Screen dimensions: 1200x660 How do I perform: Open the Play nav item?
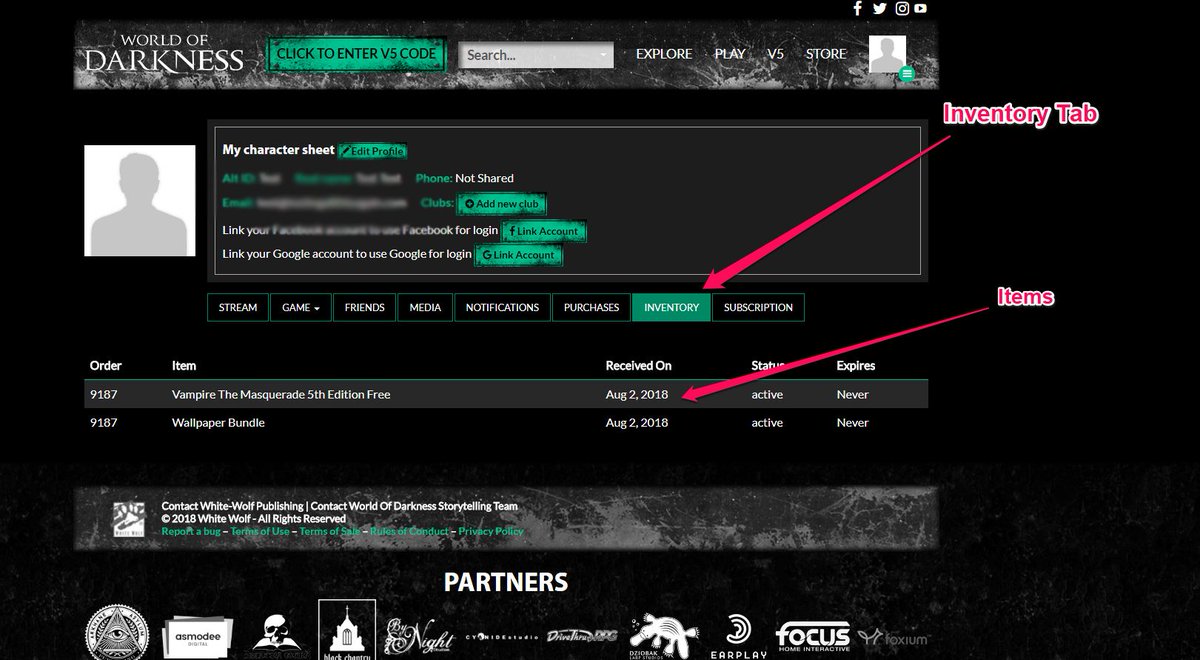click(x=730, y=54)
